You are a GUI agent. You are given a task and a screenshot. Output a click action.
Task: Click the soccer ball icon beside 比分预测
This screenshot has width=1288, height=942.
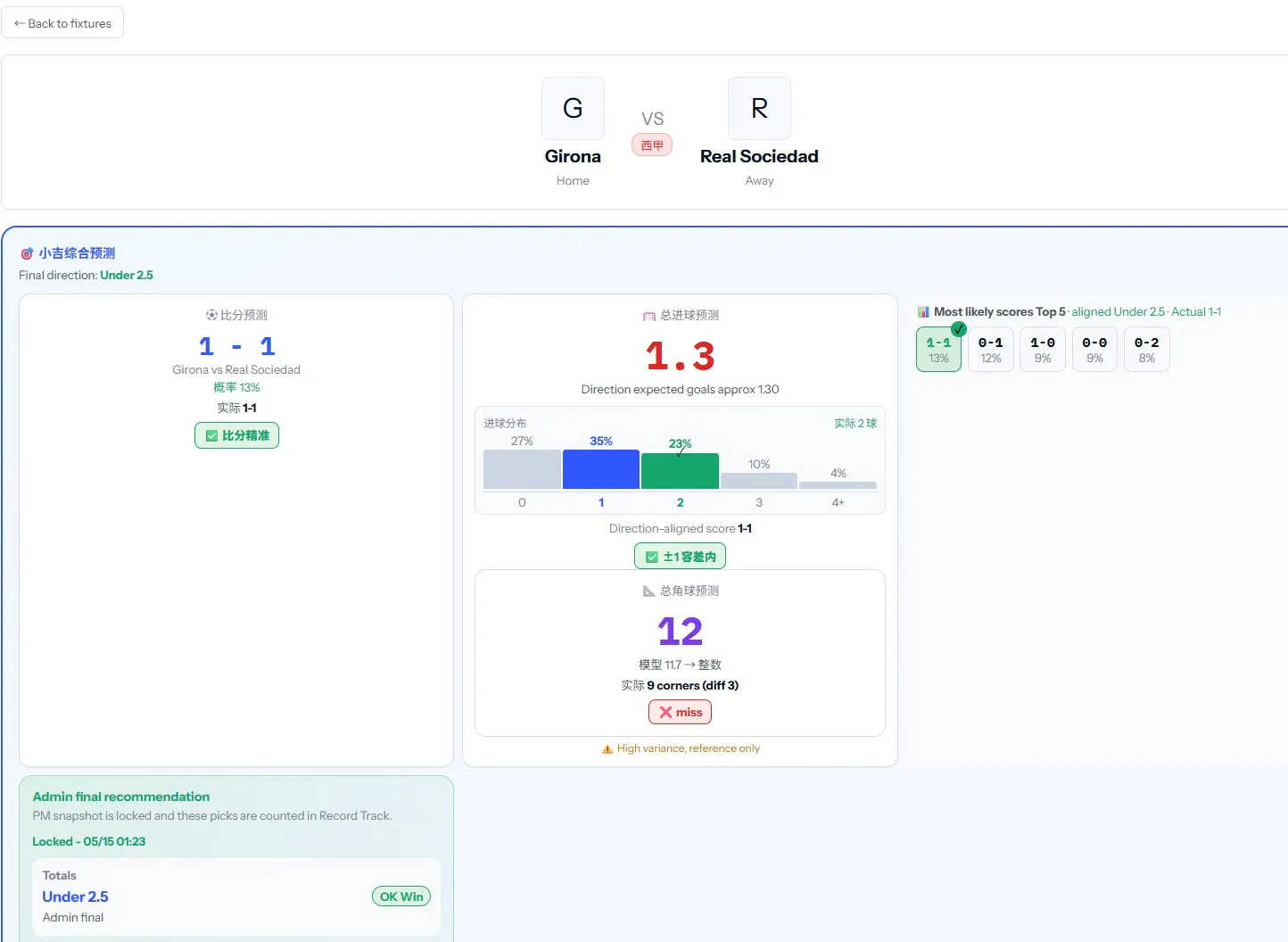(211, 315)
